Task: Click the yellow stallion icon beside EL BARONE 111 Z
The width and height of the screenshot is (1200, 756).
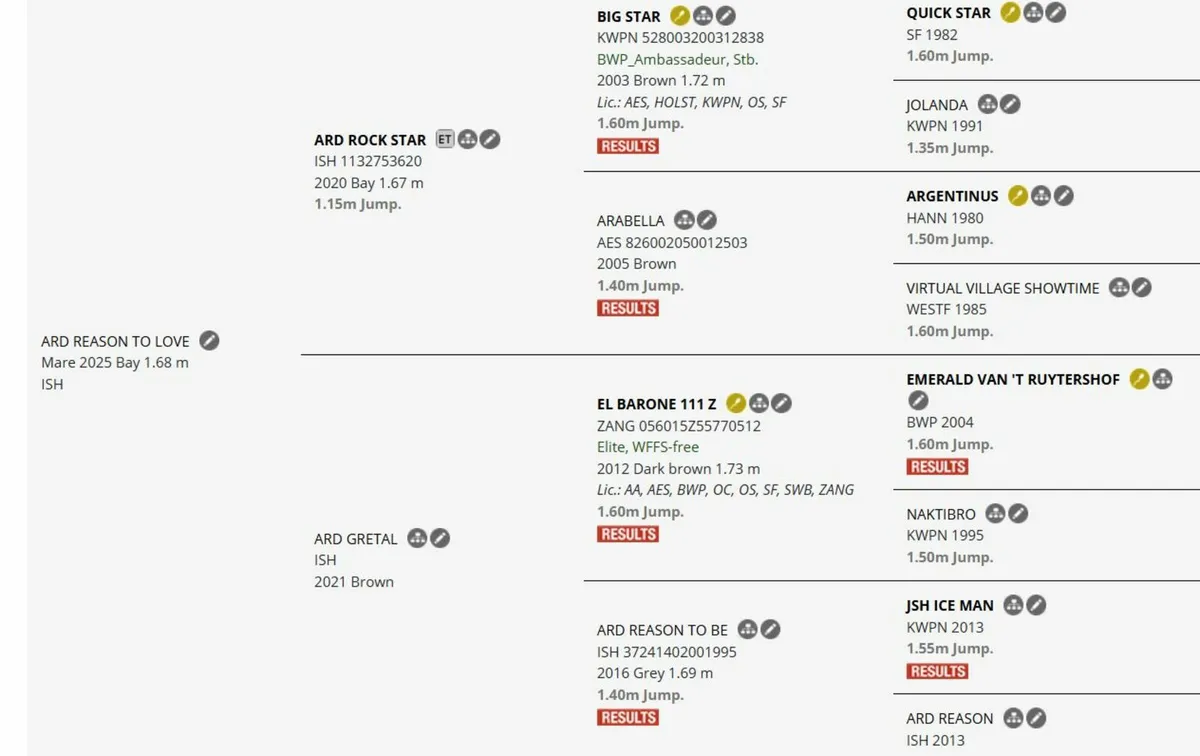Action: coord(736,404)
